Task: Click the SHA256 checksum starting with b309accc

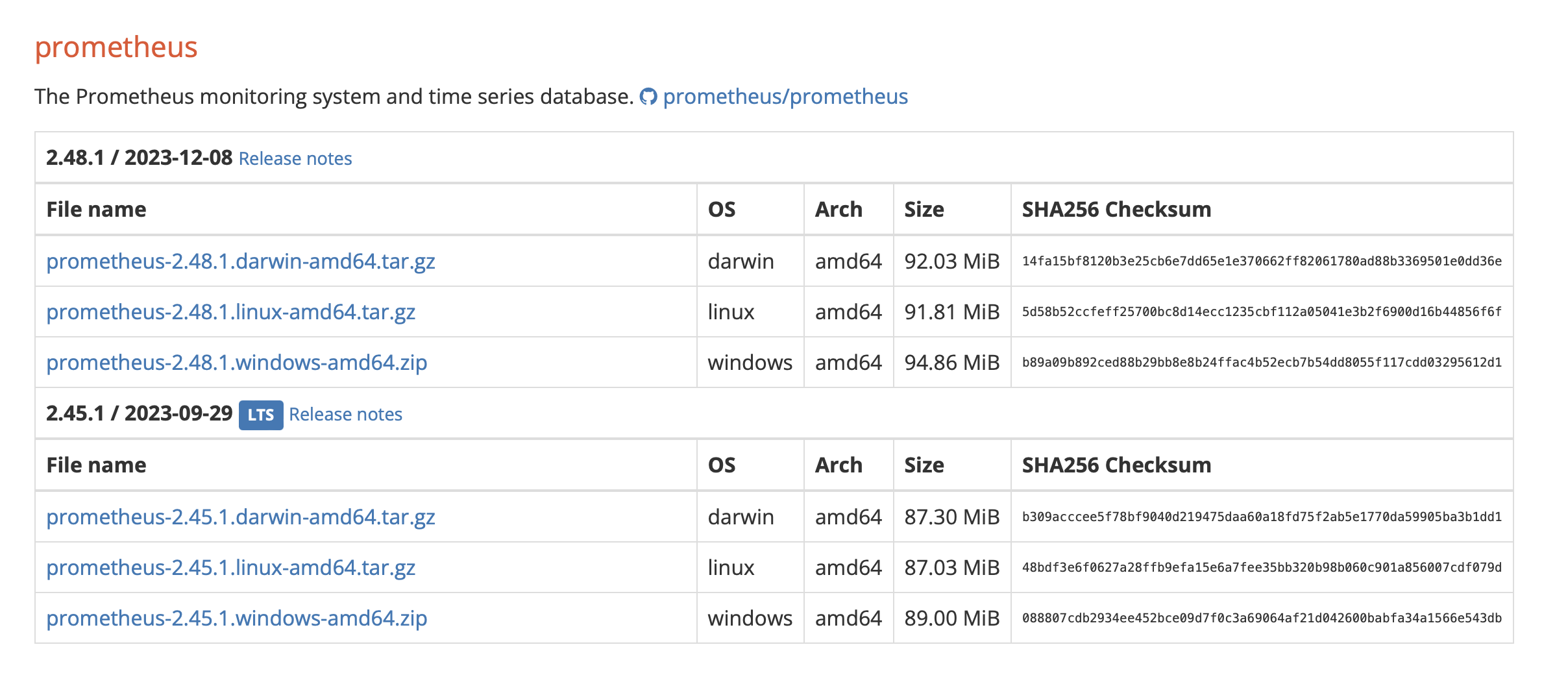Action: (x=1261, y=517)
